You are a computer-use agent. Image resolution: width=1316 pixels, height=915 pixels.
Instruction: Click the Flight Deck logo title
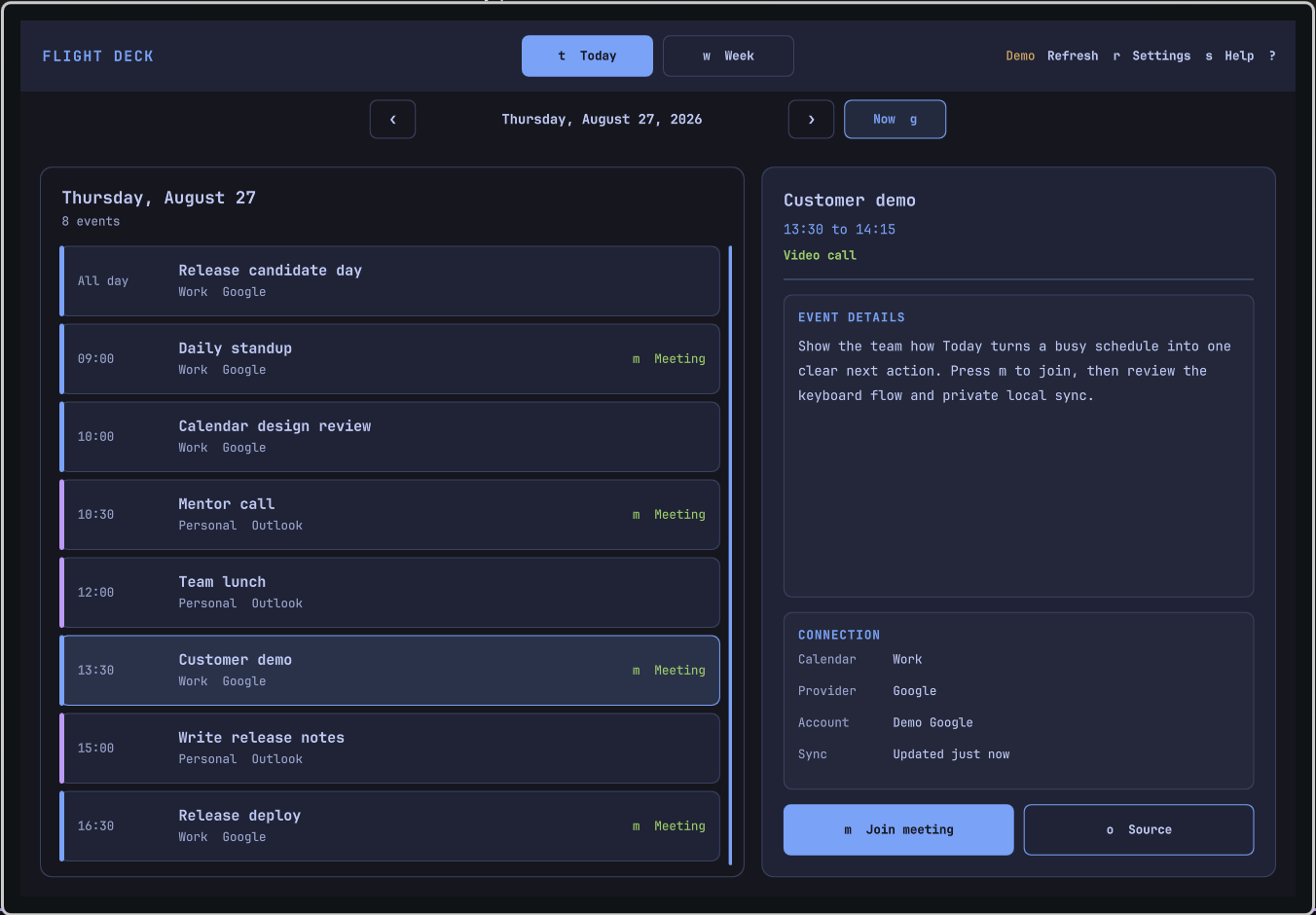click(x=98, y=55)
